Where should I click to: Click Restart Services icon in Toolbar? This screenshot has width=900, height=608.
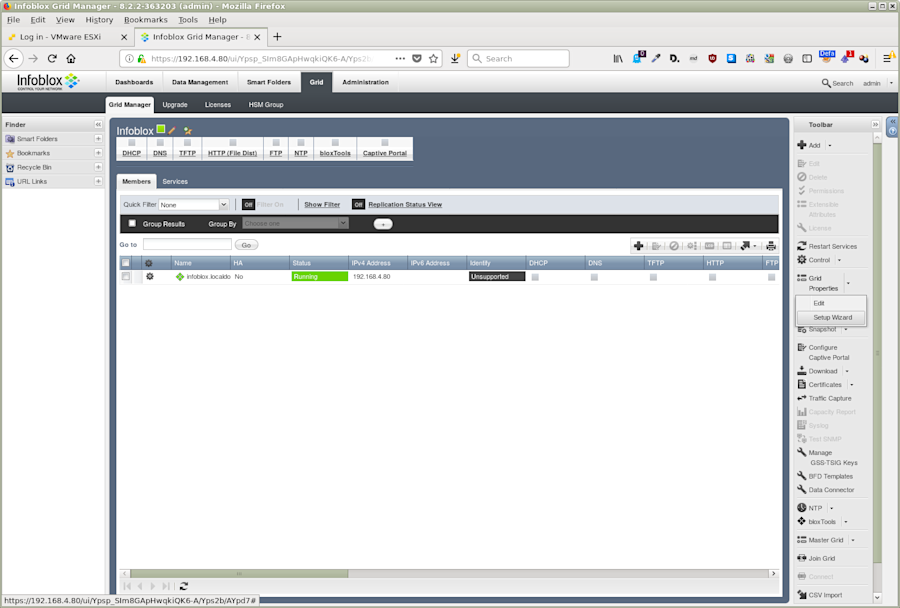coord(801,246)
